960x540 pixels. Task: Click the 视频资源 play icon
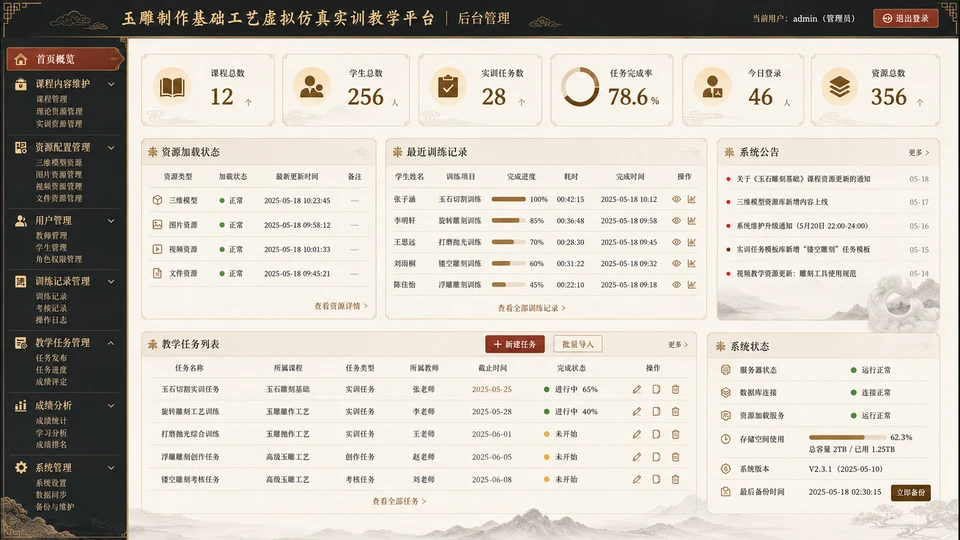point(157,249)
